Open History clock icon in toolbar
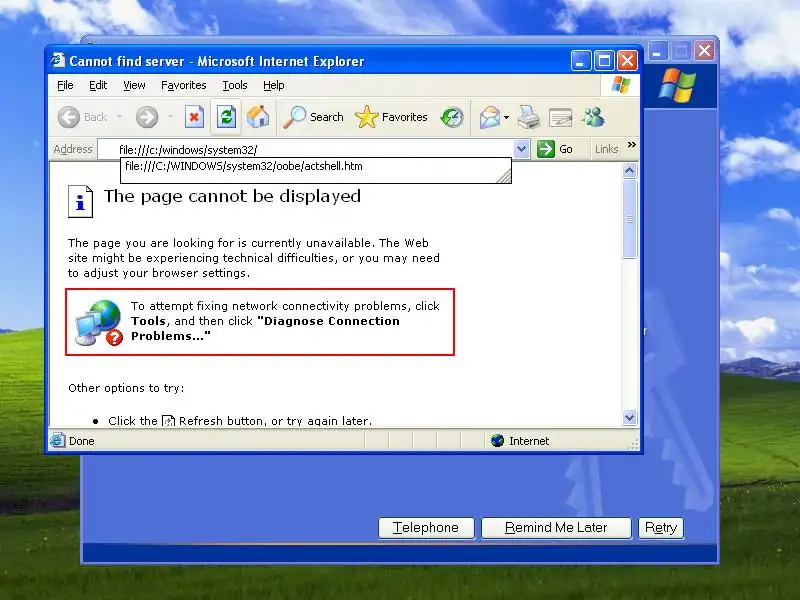Screen dimensions: 800x600 [452, 117]
